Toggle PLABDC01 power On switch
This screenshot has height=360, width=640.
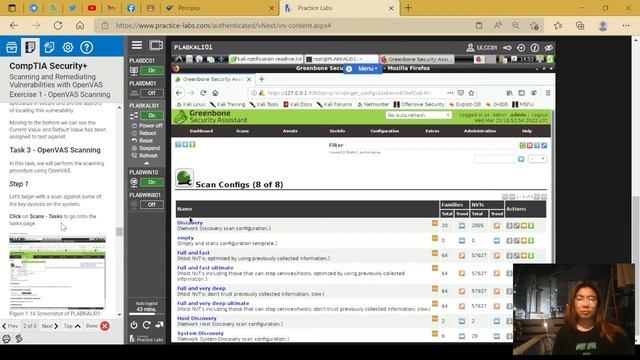point(151,71)
